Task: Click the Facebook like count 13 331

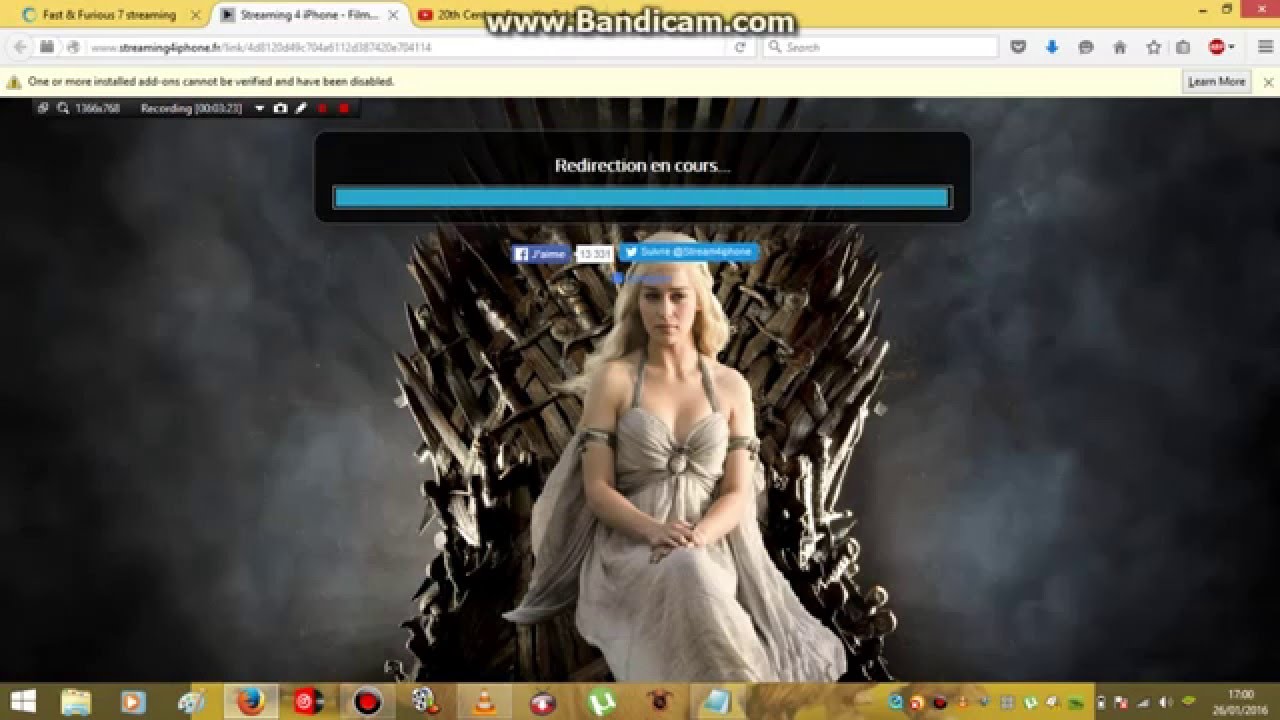Action: point(595,254)
